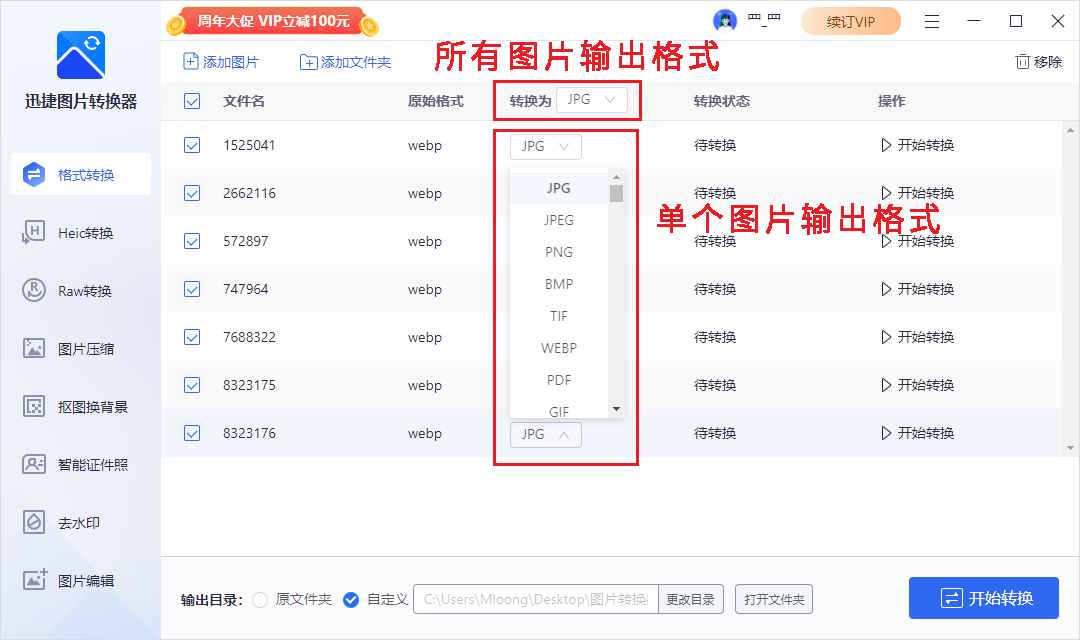
Task: Switch to 抠图换背景 tool
Action: click(x=80, y=406)
